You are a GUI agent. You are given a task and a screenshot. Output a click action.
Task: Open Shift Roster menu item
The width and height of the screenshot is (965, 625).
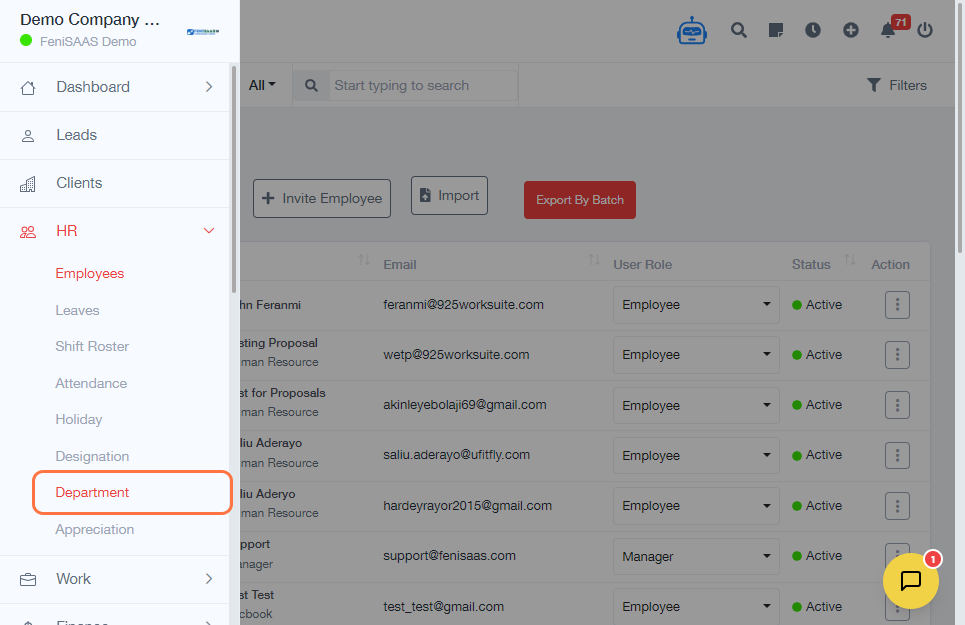pos(92,347)
